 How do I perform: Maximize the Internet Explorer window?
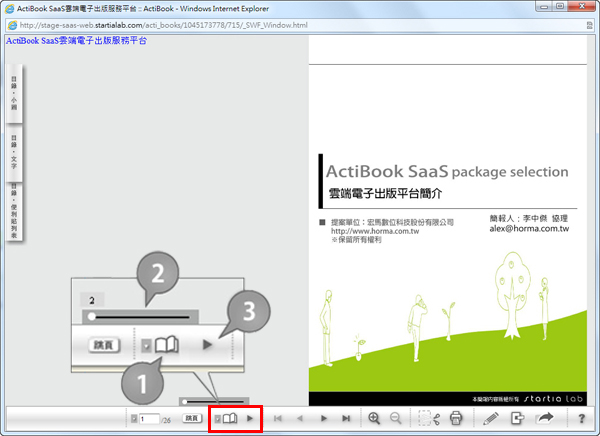coord(560,7)
